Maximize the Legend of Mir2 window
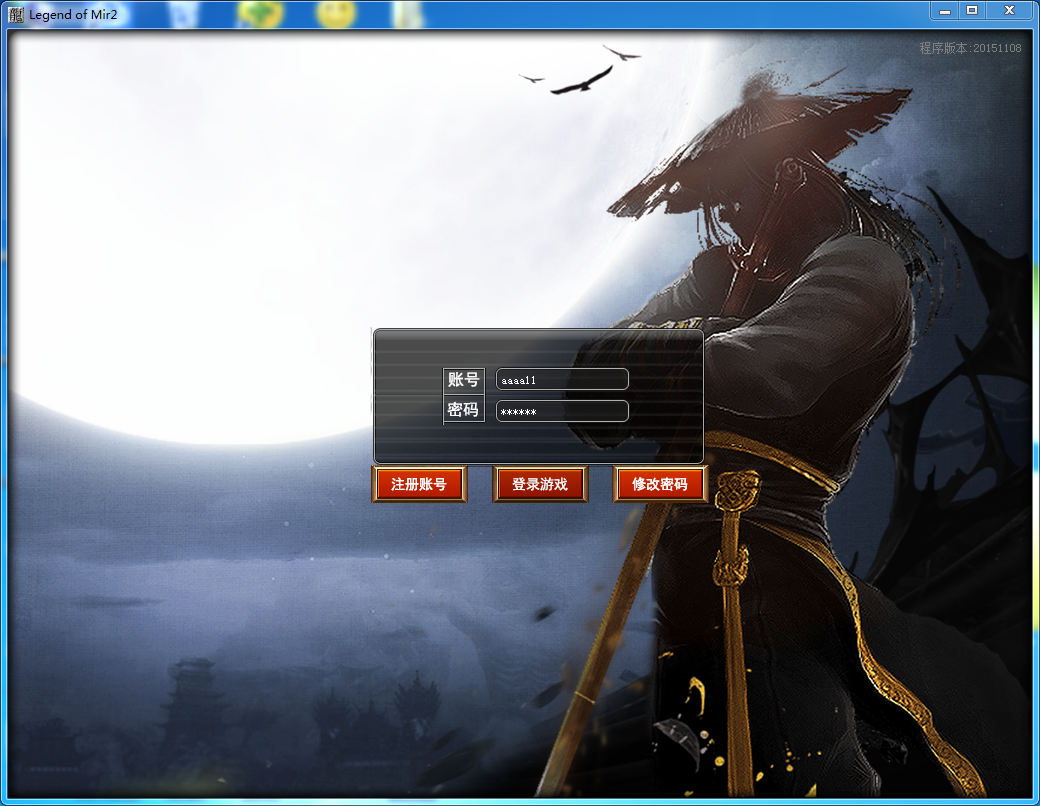 pyautogui.click(x=972, y=11)
